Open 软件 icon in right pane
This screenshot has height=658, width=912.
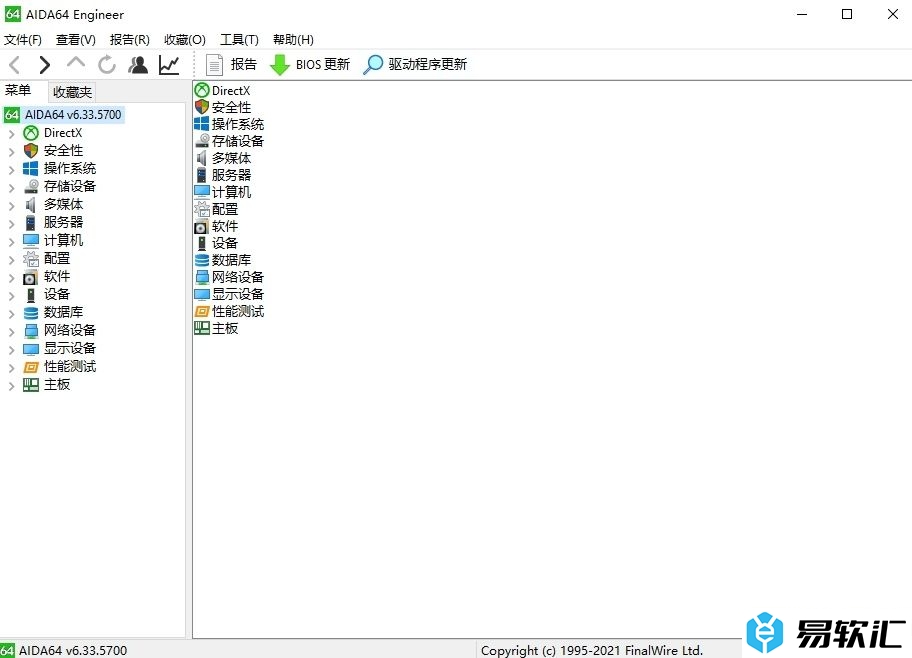[202, 226]
